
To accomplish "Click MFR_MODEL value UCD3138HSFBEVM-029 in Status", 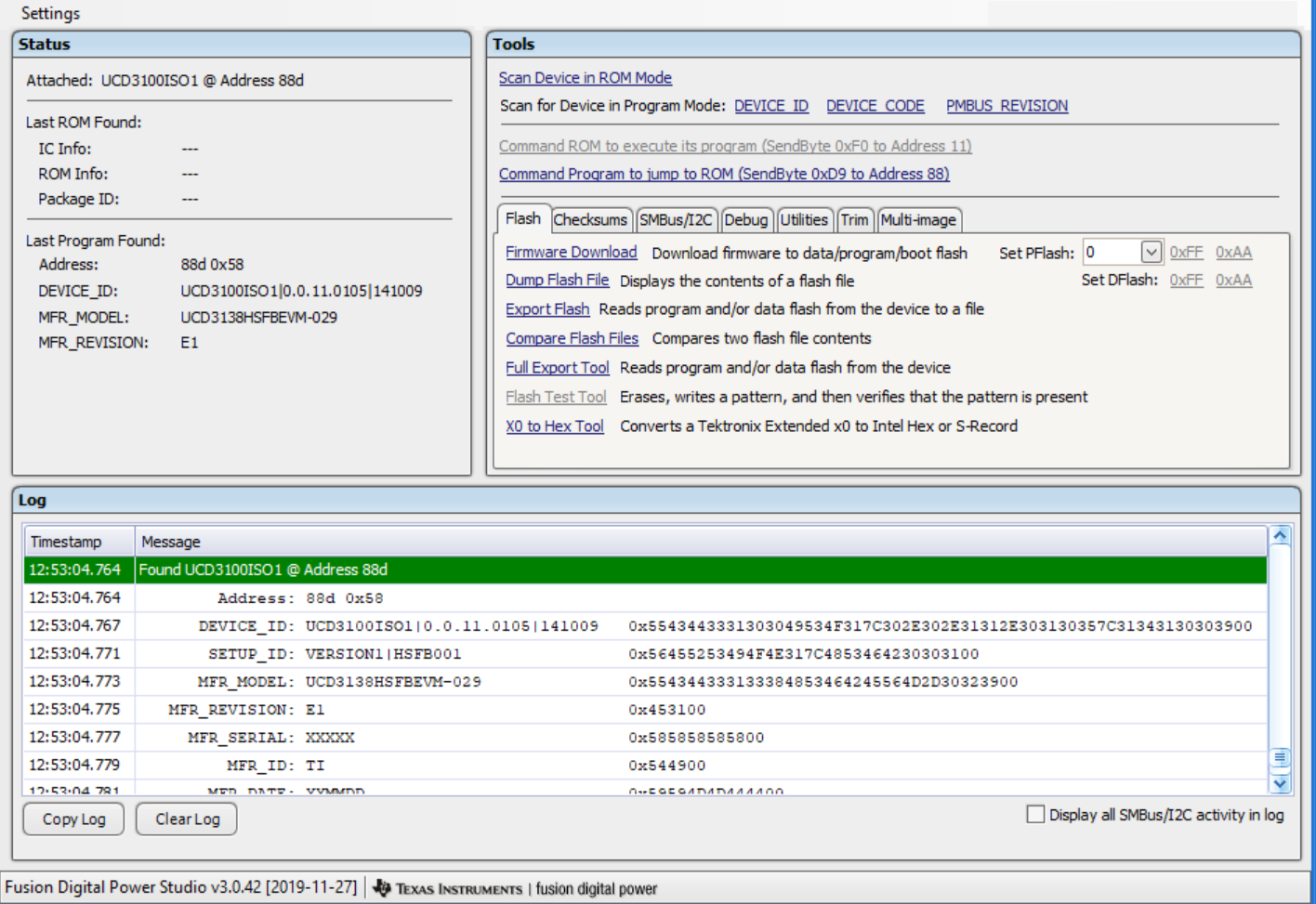I will [258, 318].
